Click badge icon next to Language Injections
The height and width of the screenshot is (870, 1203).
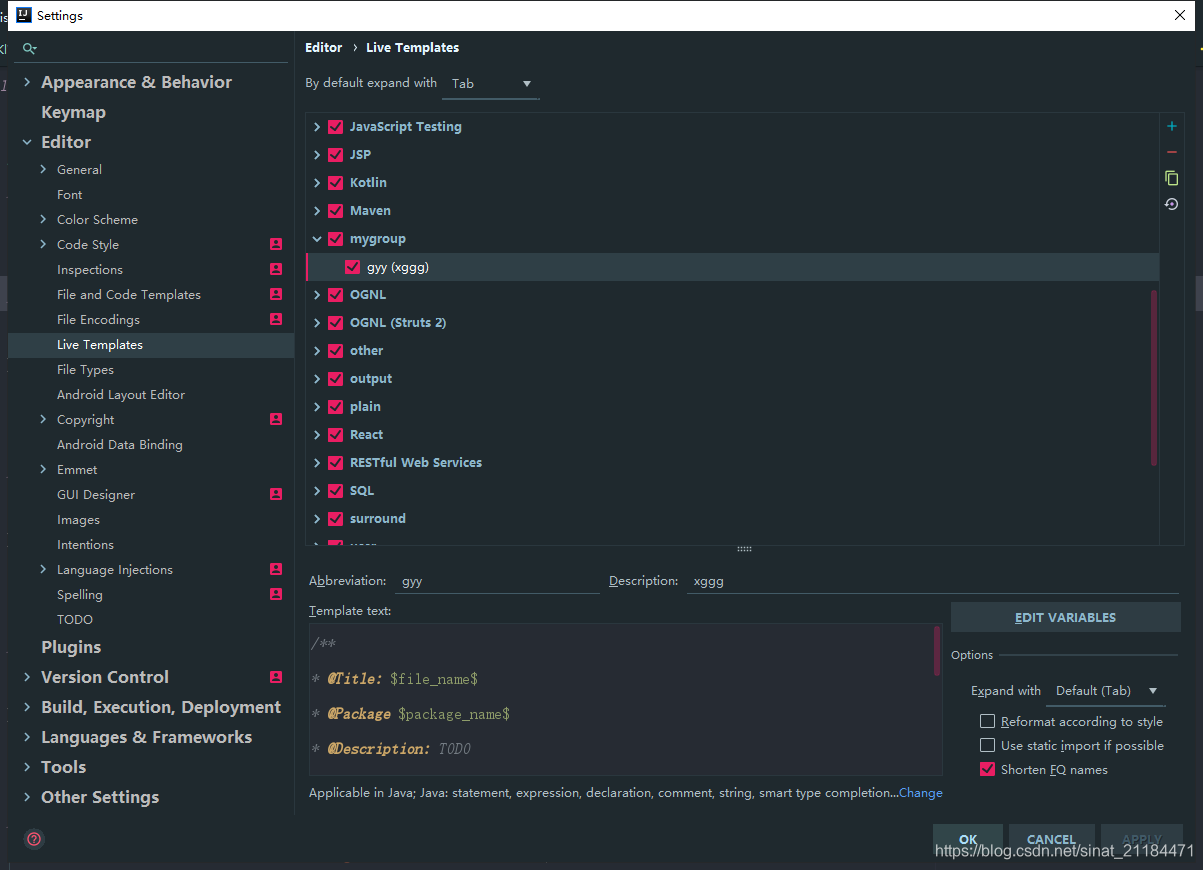tap(276, 569)
